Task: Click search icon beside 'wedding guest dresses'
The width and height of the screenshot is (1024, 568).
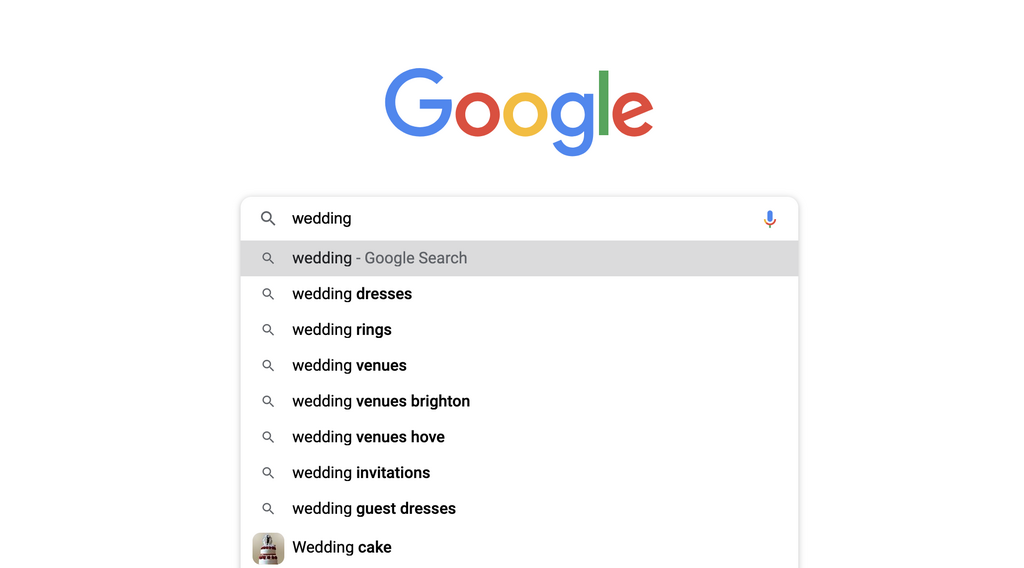Action: pos(268,509)
